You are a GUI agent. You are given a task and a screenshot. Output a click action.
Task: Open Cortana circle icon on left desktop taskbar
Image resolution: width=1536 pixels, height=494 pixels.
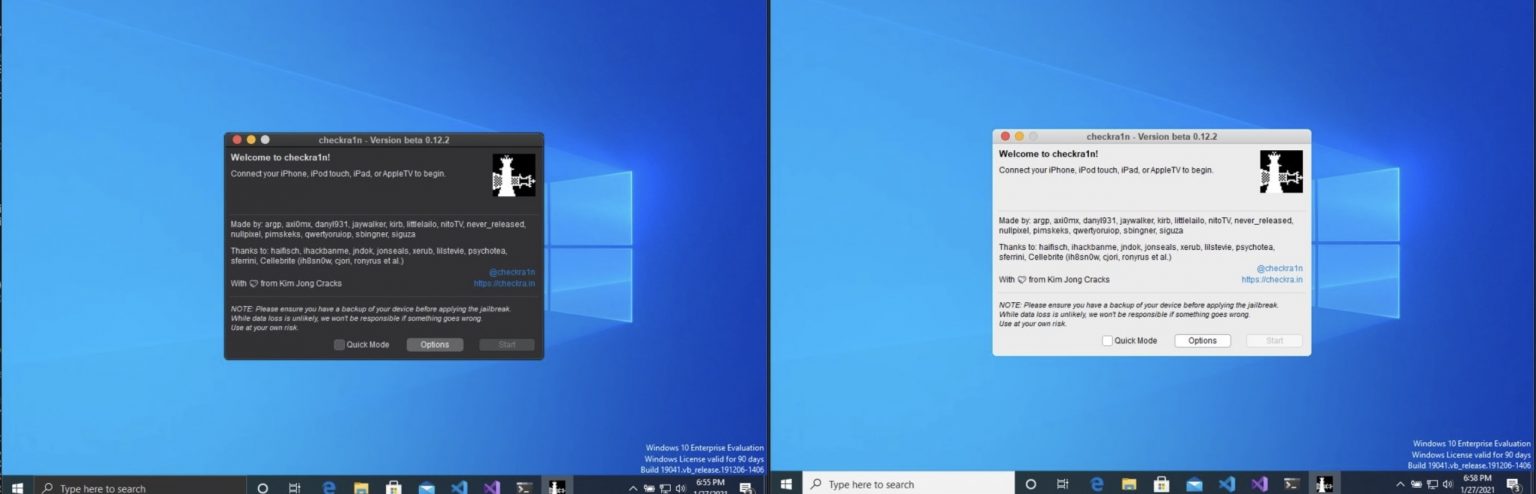coord(263,488)
